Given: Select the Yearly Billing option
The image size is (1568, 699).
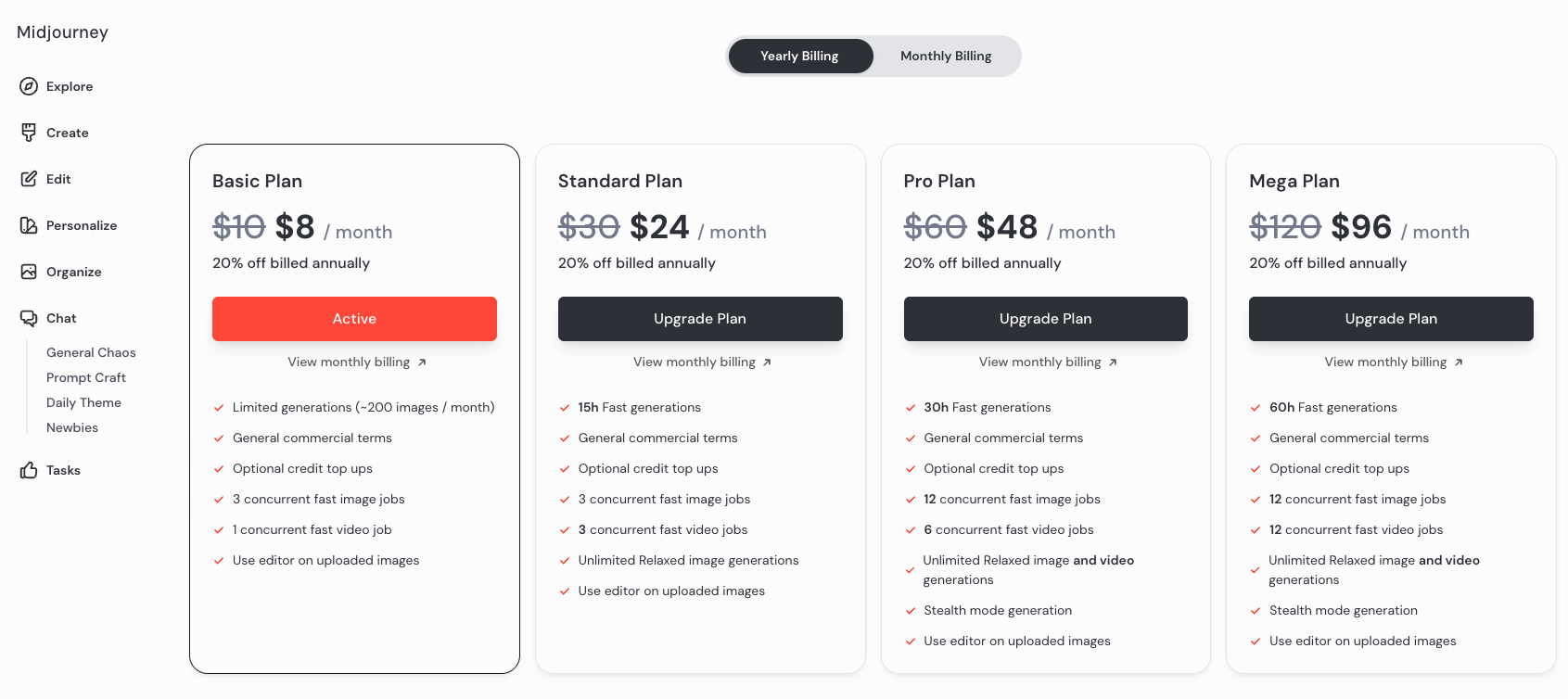Looking at the screenshot, I should pos(799,56).
